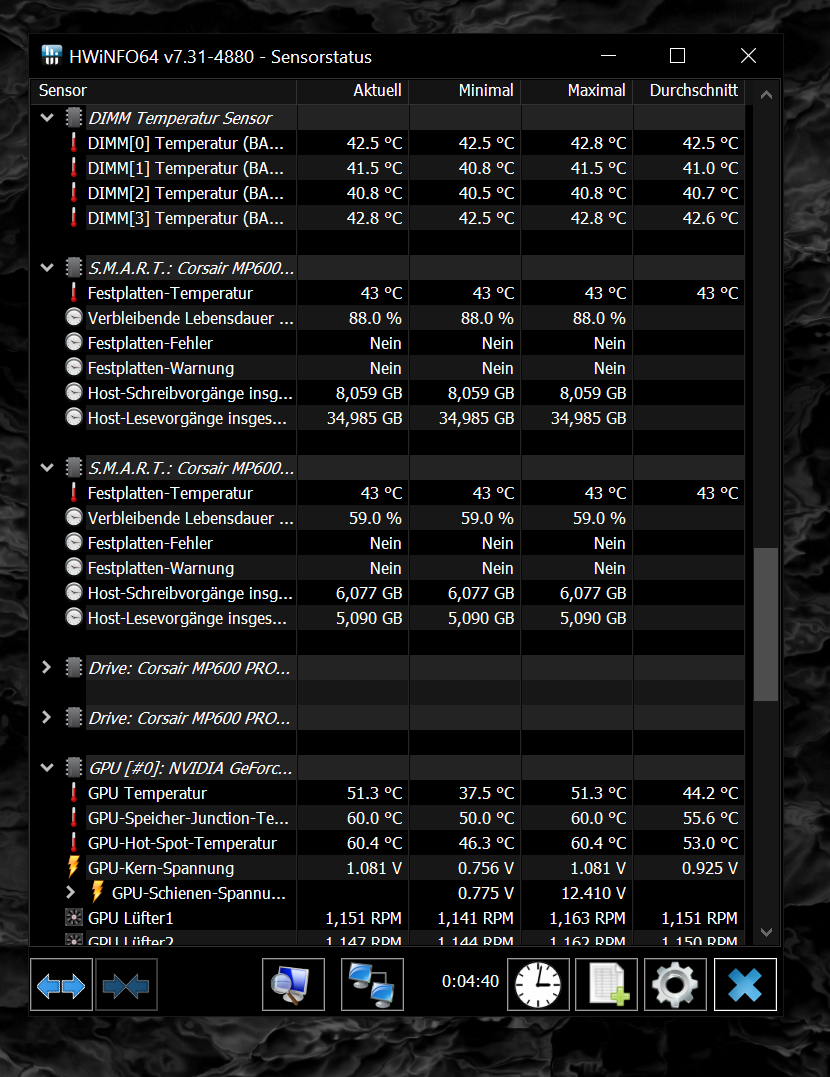Viewport: 830px width, 1077px height.
Task: Click the Aktuell column header
Action: 352,91
